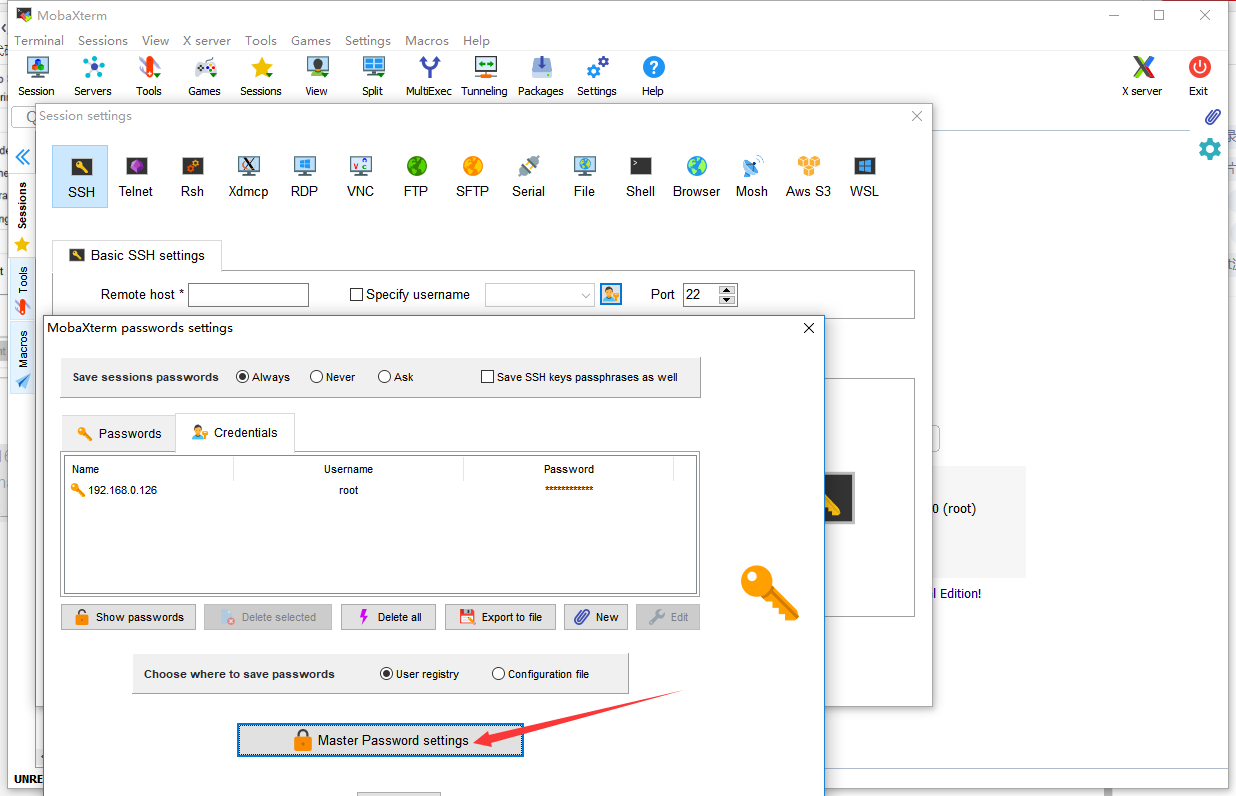Click the Split toolbar icon
This screenshot has height=796, width=1236.
pos(373,76)
